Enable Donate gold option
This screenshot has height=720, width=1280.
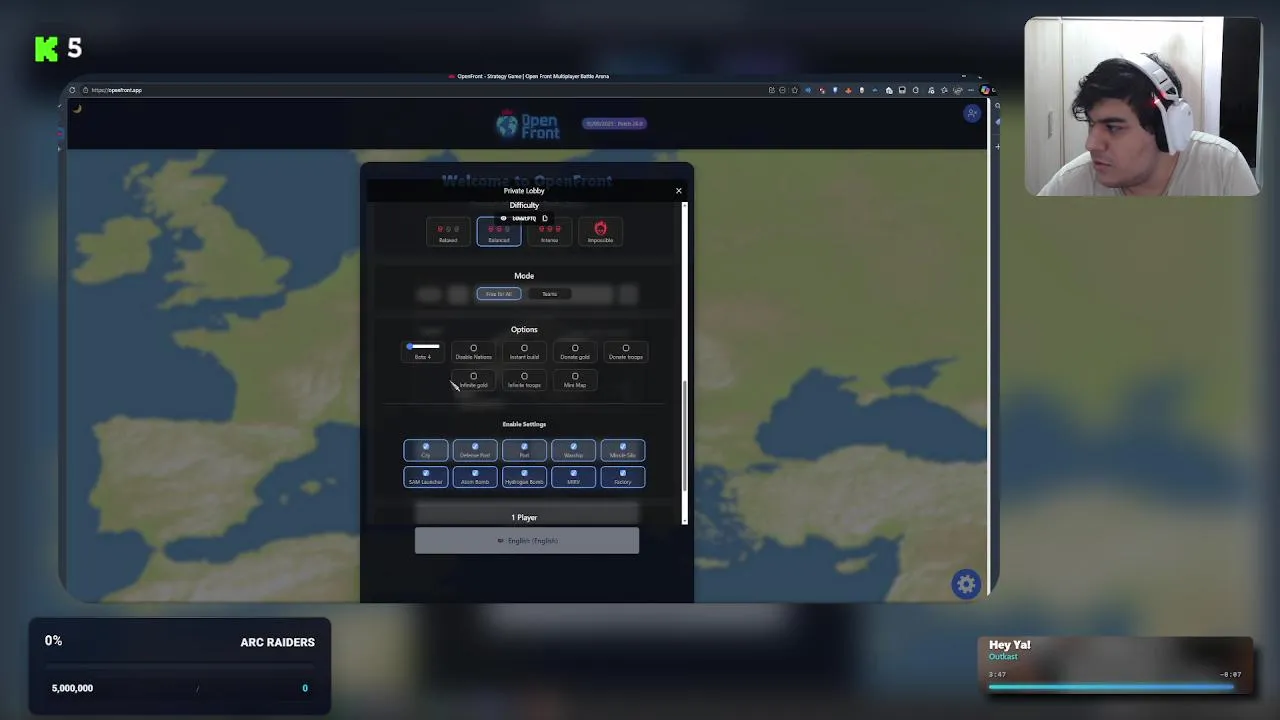[x=575, y=352]
